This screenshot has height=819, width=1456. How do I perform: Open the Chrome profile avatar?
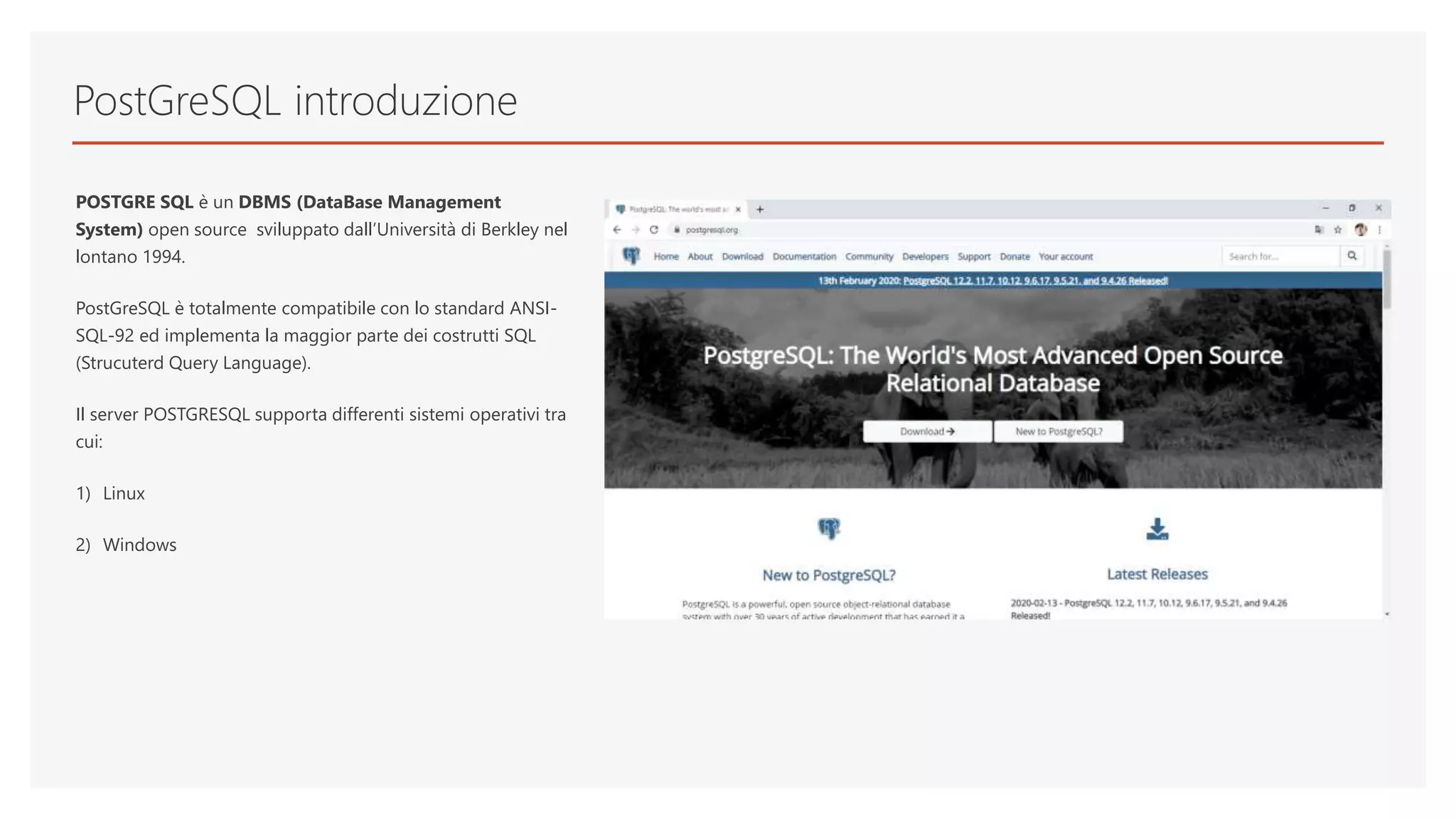click(x=1361, y=230)
